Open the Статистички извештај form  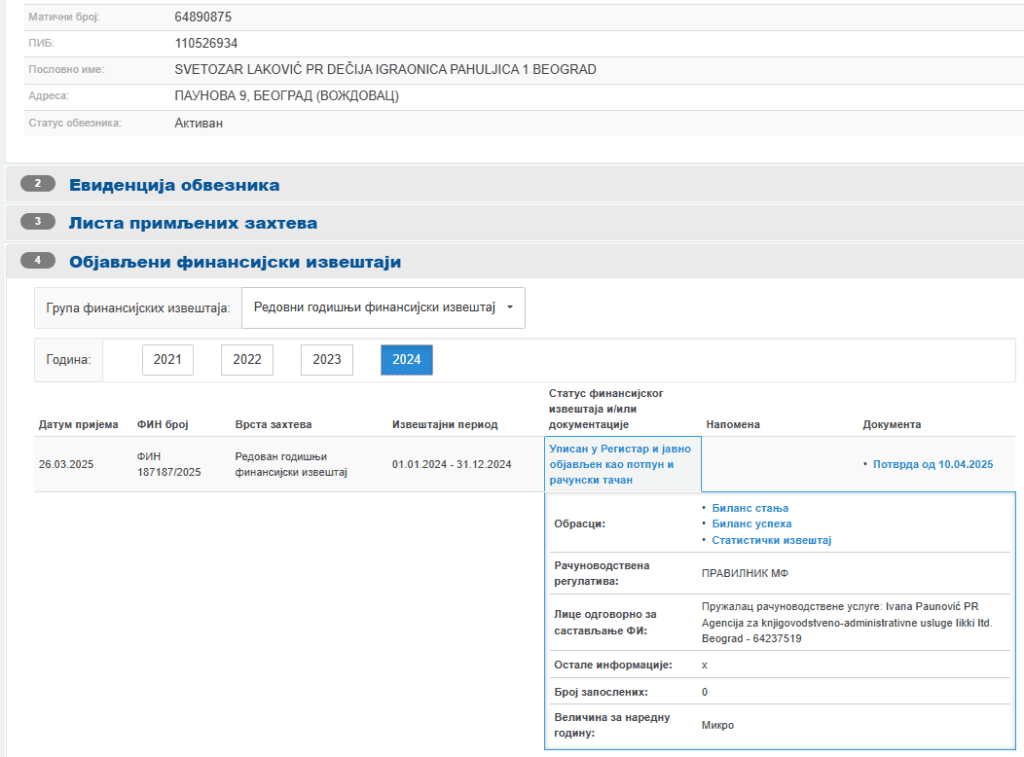click(771, 540)
